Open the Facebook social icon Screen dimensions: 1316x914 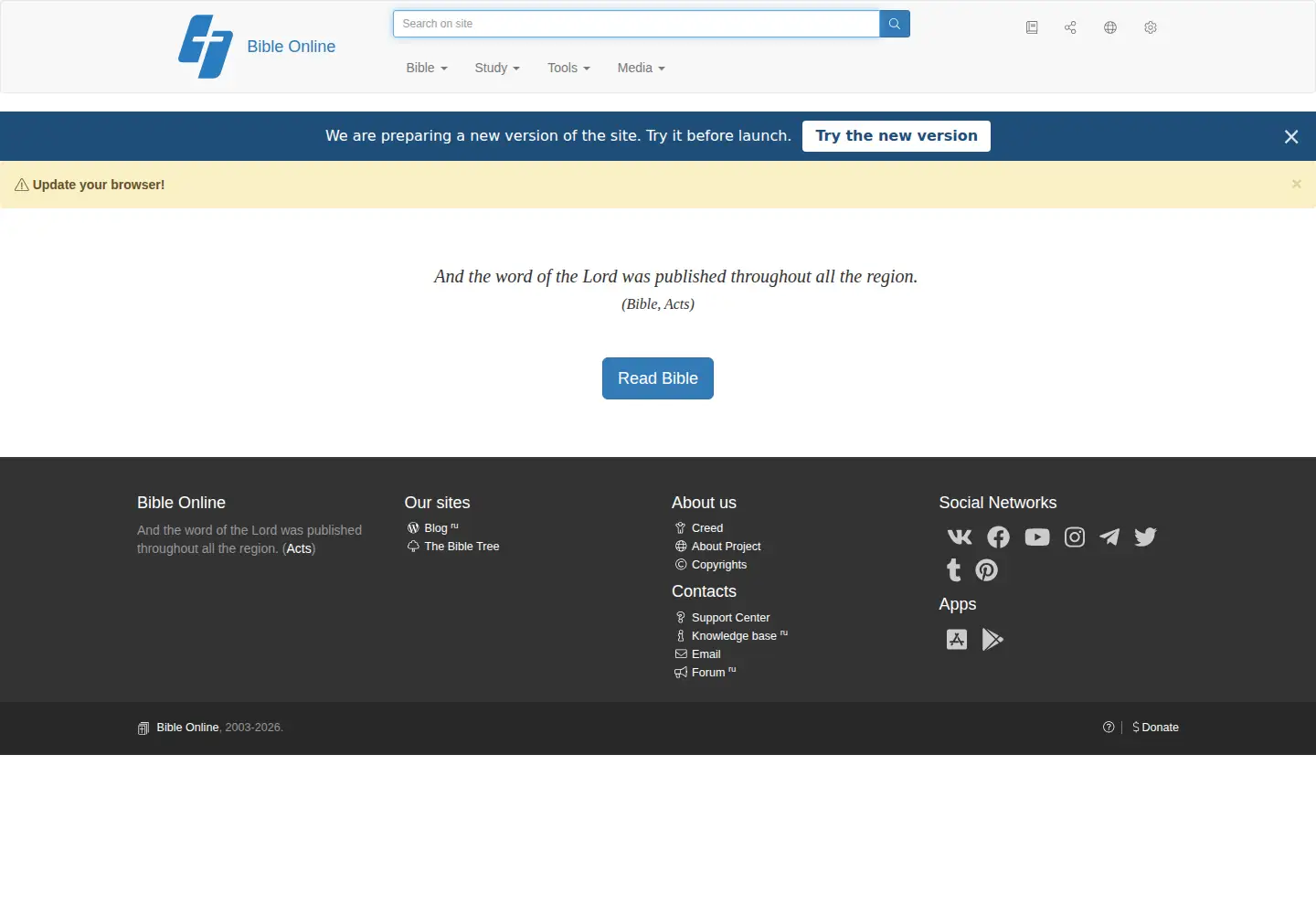click(998, 537)
